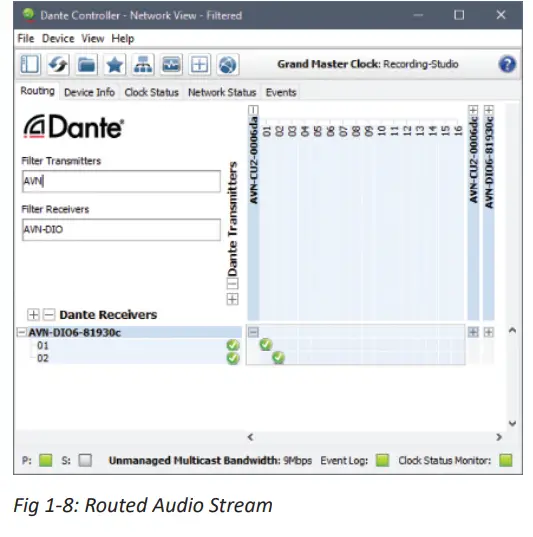
Task: Switch to the Routing tab
Action: point(37,91)
